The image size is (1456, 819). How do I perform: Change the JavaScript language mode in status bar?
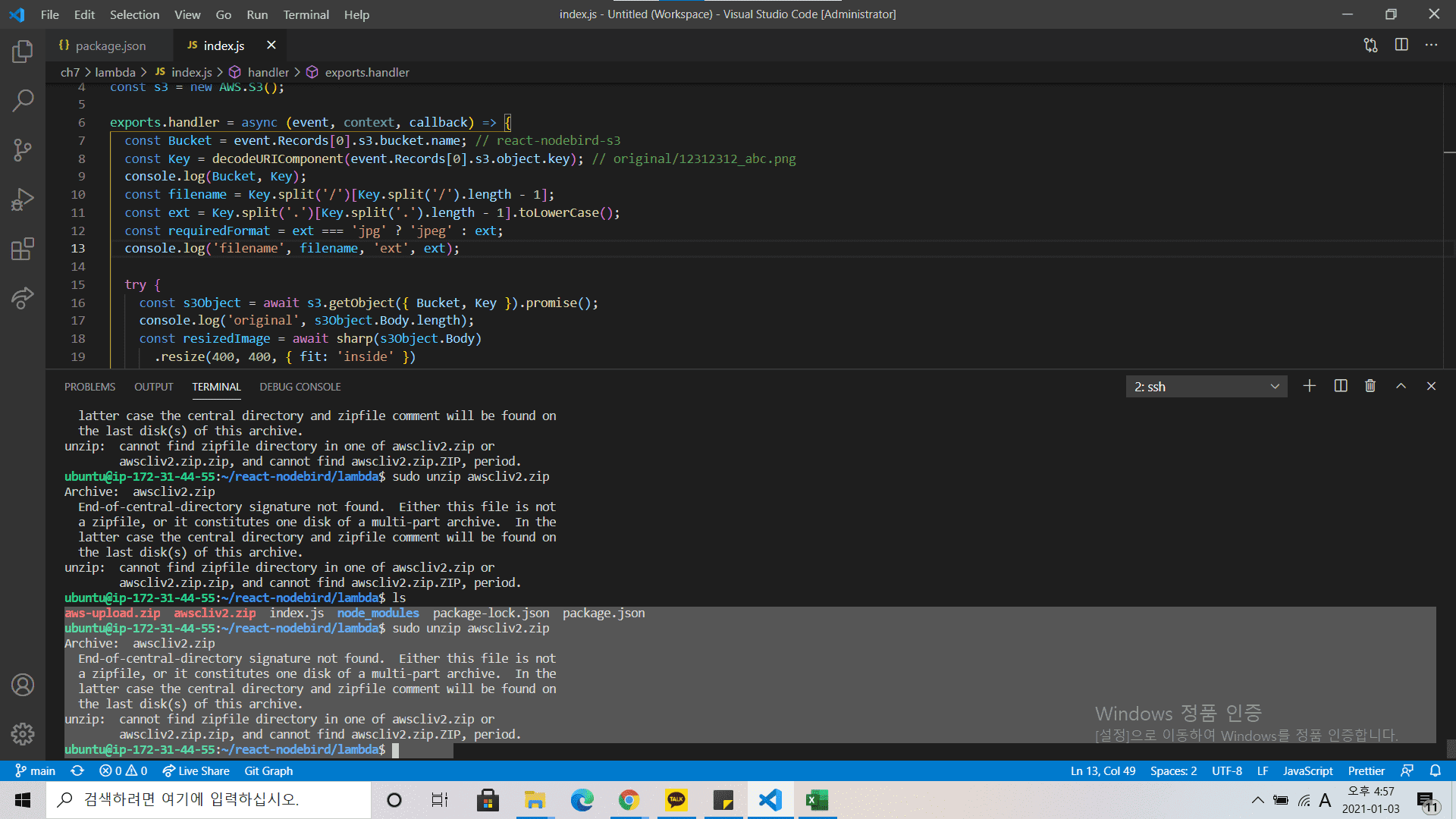(x=1307, y=770)
